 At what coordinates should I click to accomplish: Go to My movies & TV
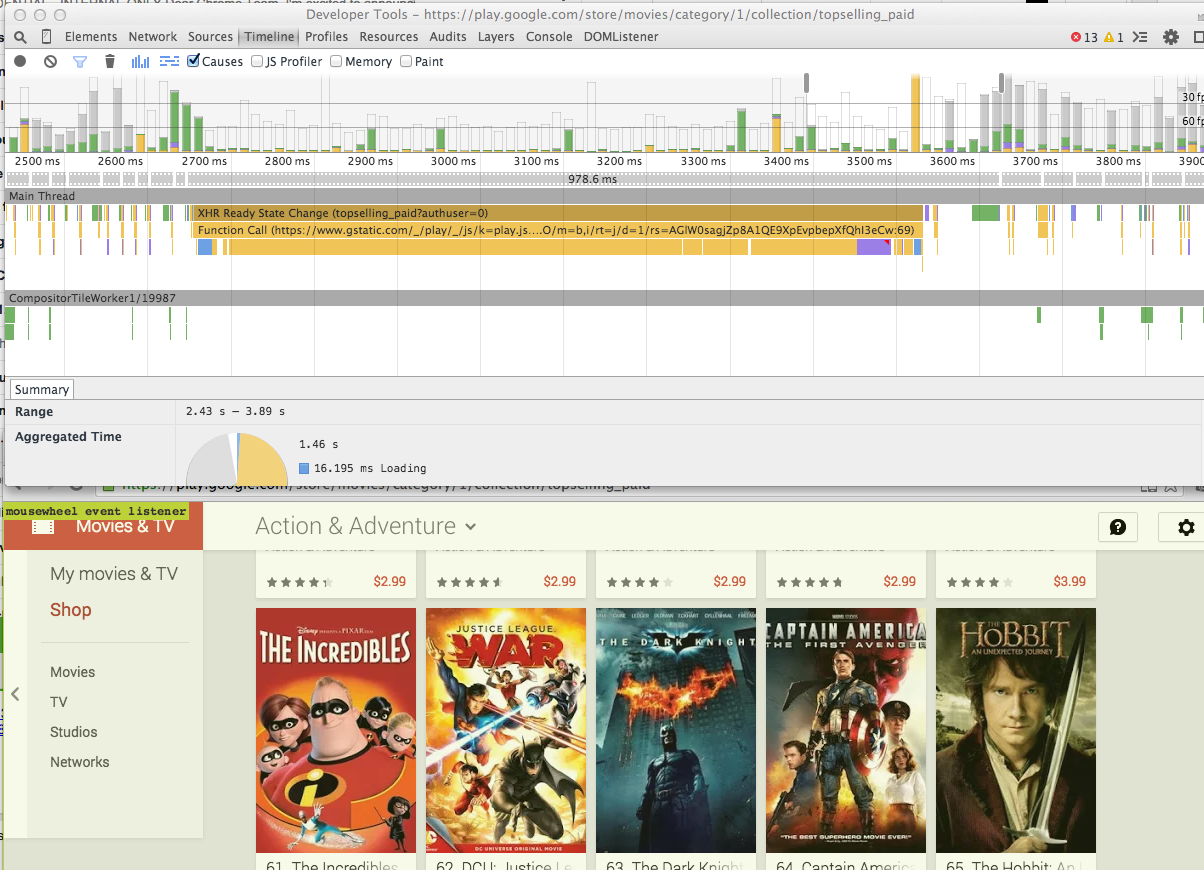[x=114, y=574]
